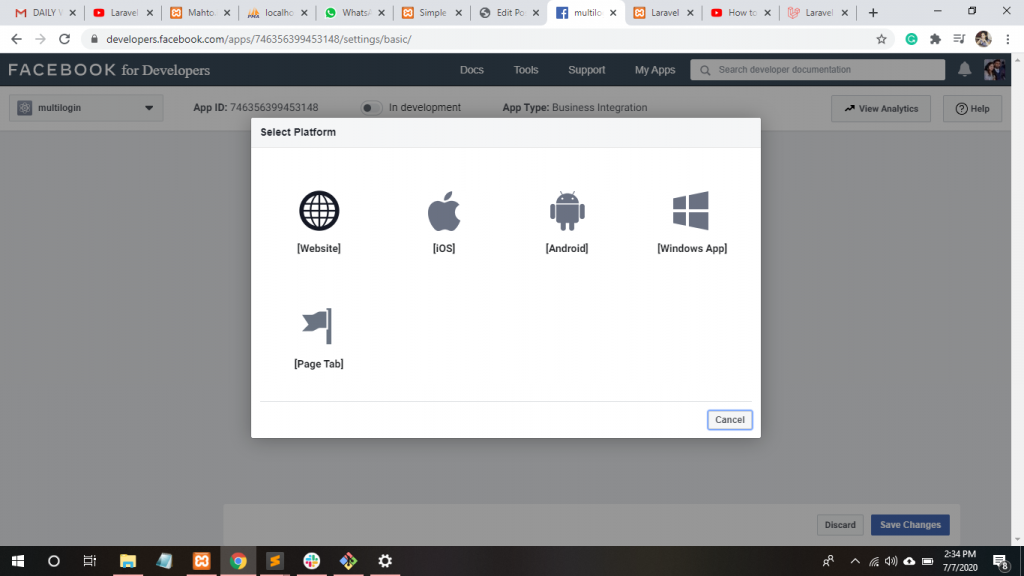Switch to the Edit Po tab
Screen dimensions: 1024x576
(x=509, y=12)
